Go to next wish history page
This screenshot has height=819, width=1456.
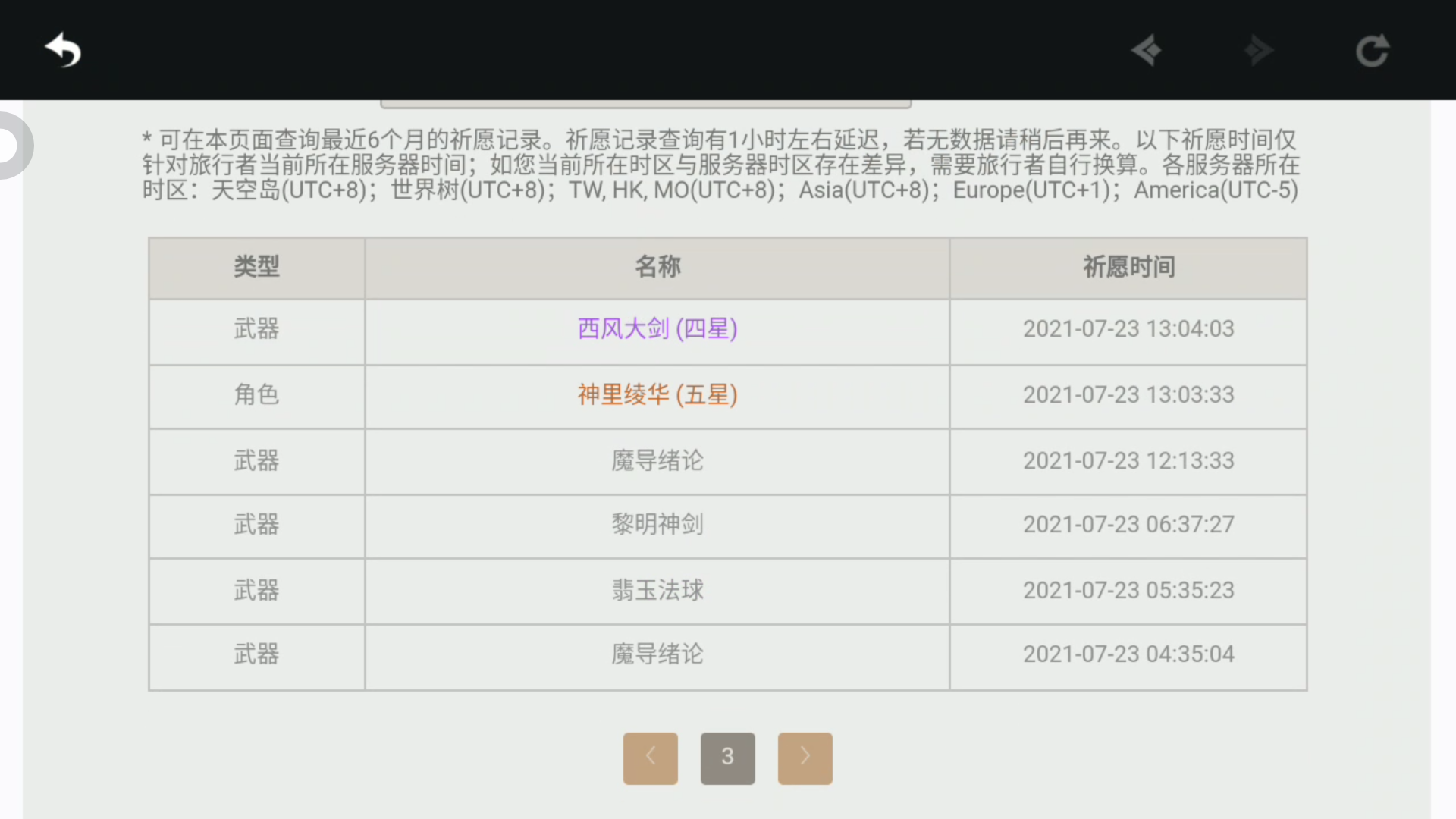pos(805,758)
